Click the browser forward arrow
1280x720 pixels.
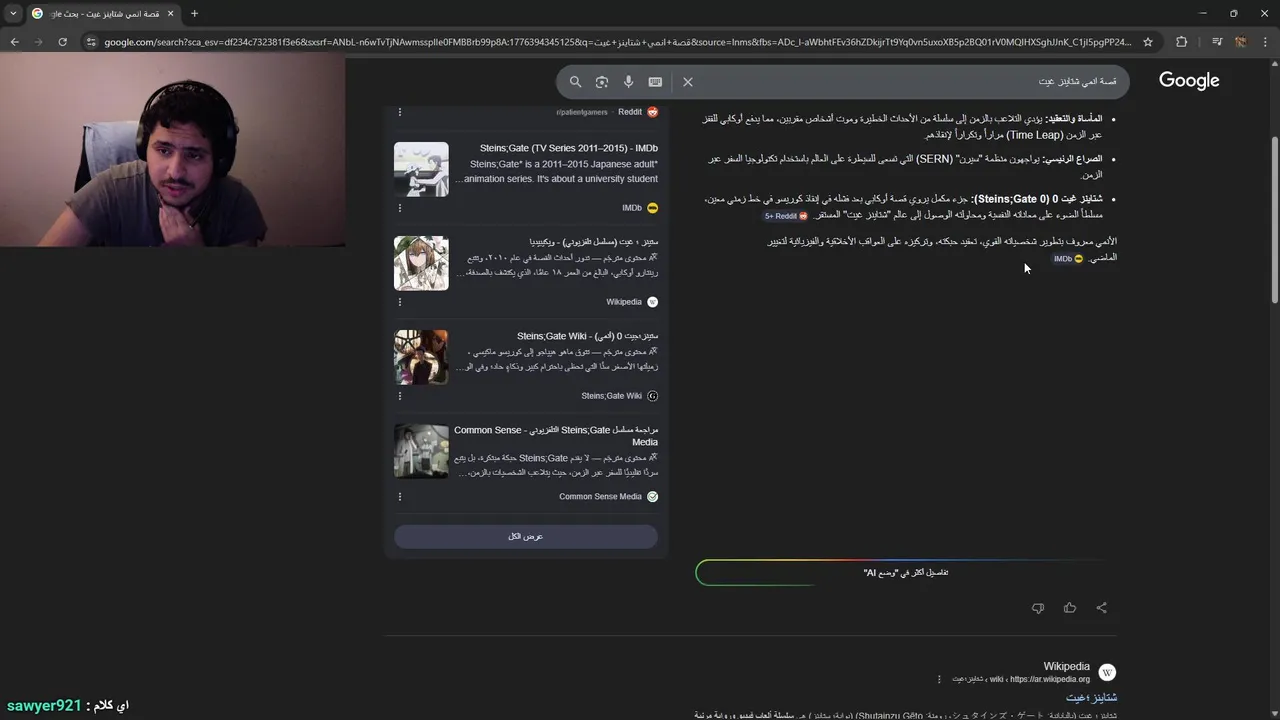38,42
